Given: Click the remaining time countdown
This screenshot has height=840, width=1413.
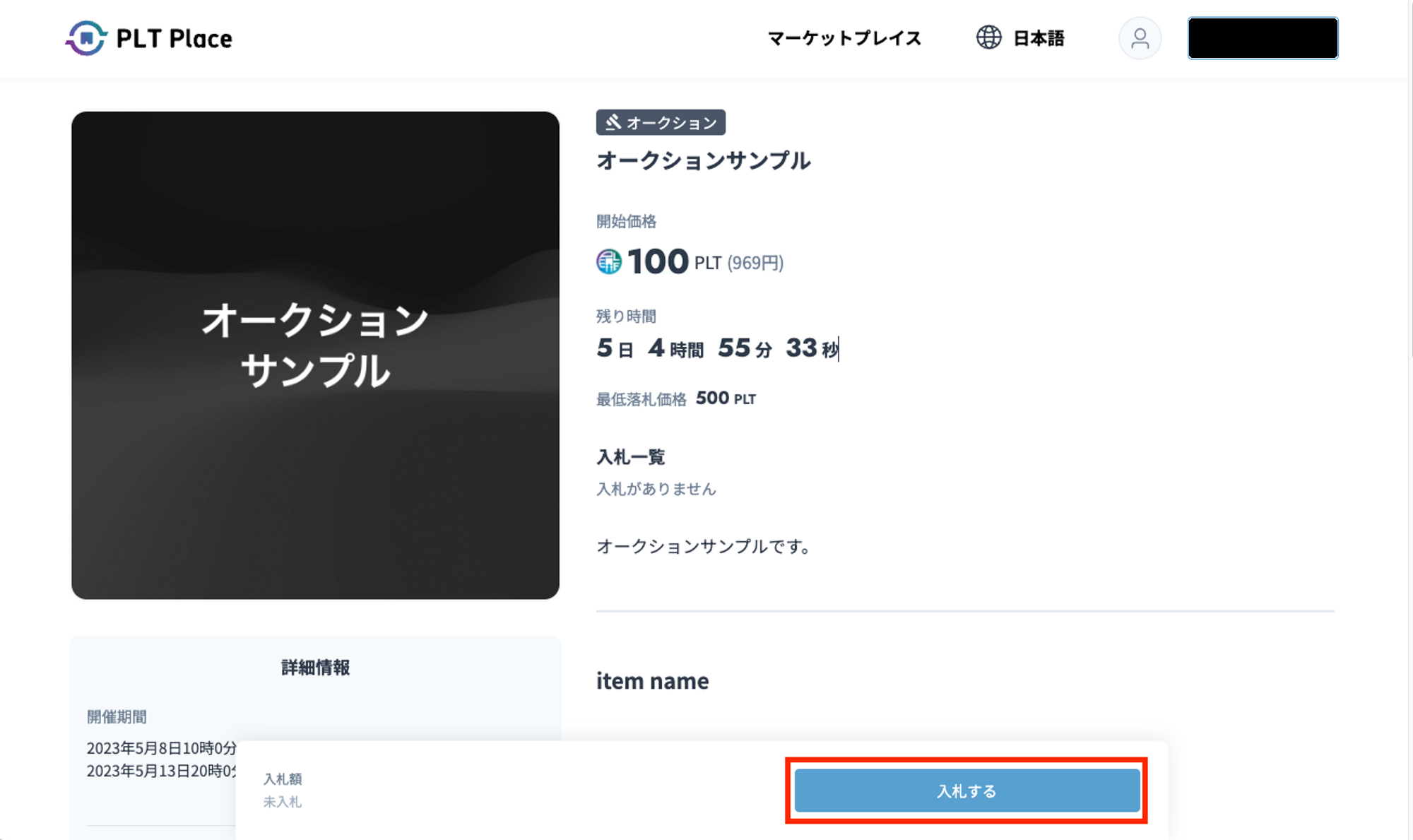Looking at the screenshot, I should click(x=717, y=348).
